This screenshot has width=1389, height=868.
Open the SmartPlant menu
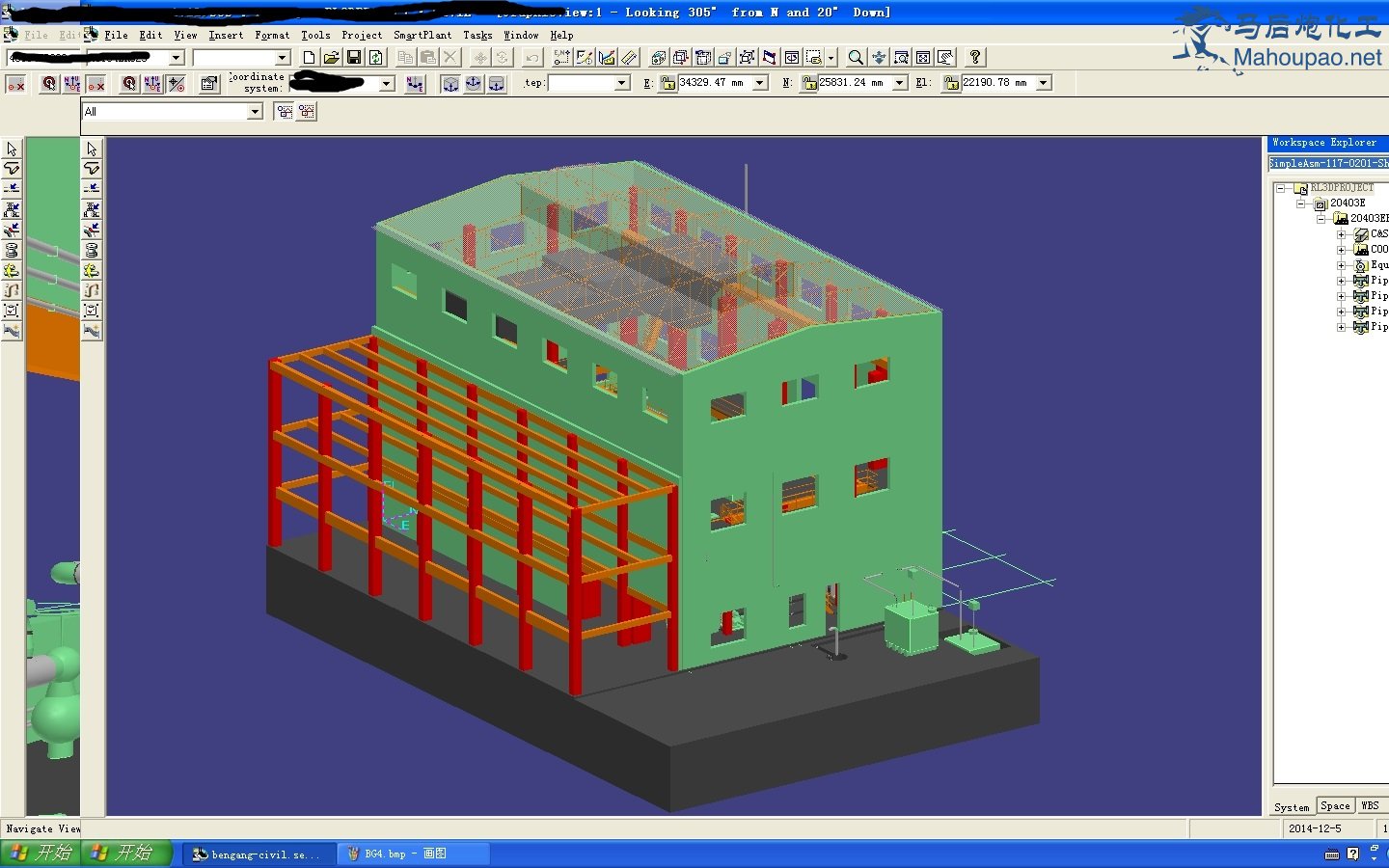click(422, 35)
